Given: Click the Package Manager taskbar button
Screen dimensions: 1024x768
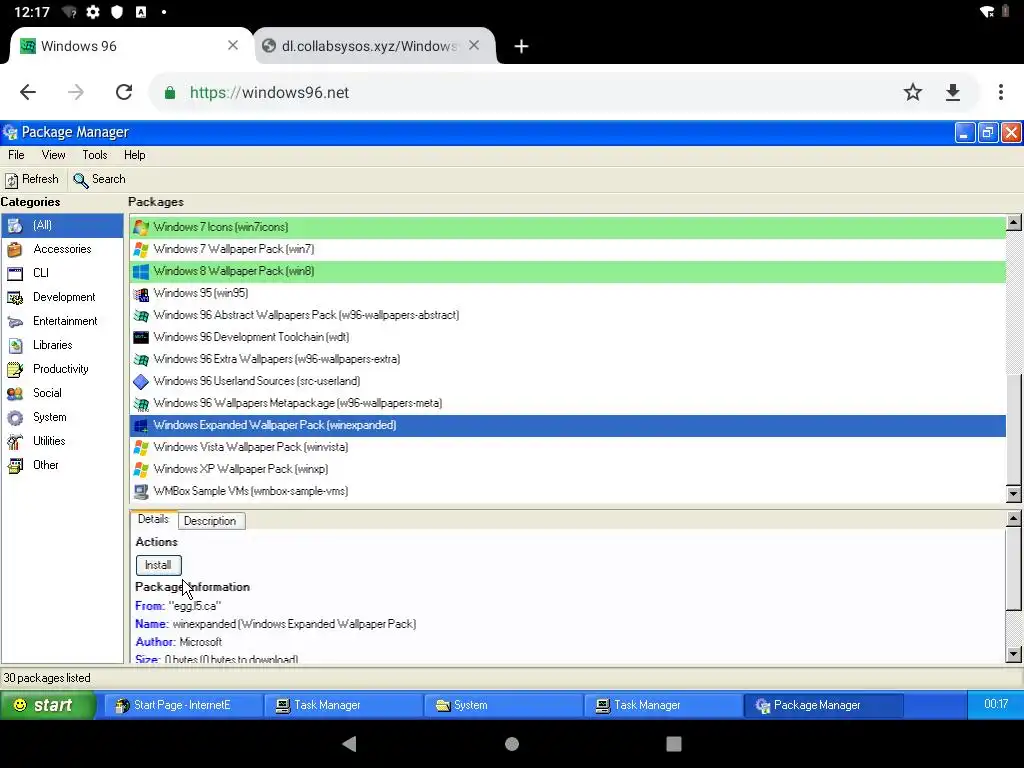Looking at the screenshot, I should [823, 705].
